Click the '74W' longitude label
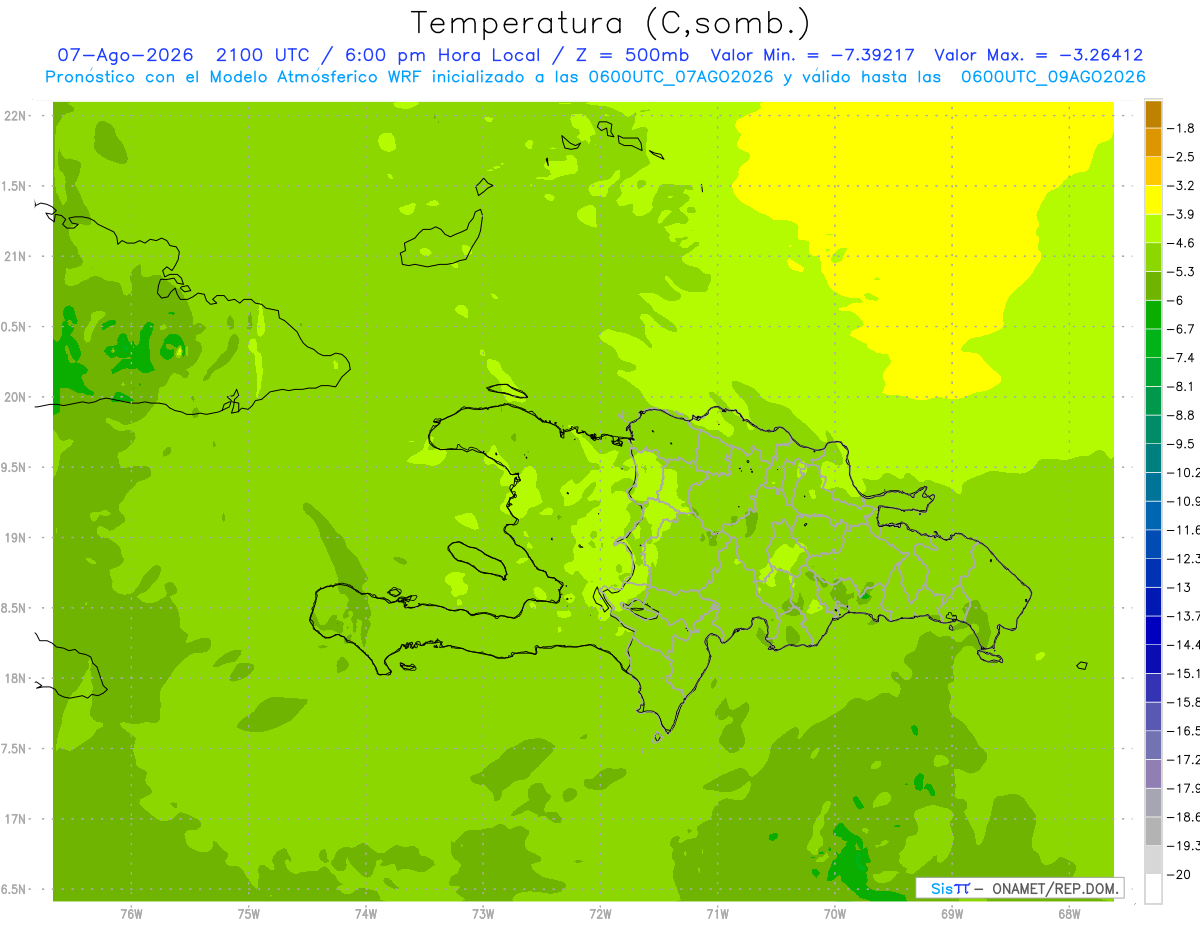 pyautogui.click(x=365, y=914)
